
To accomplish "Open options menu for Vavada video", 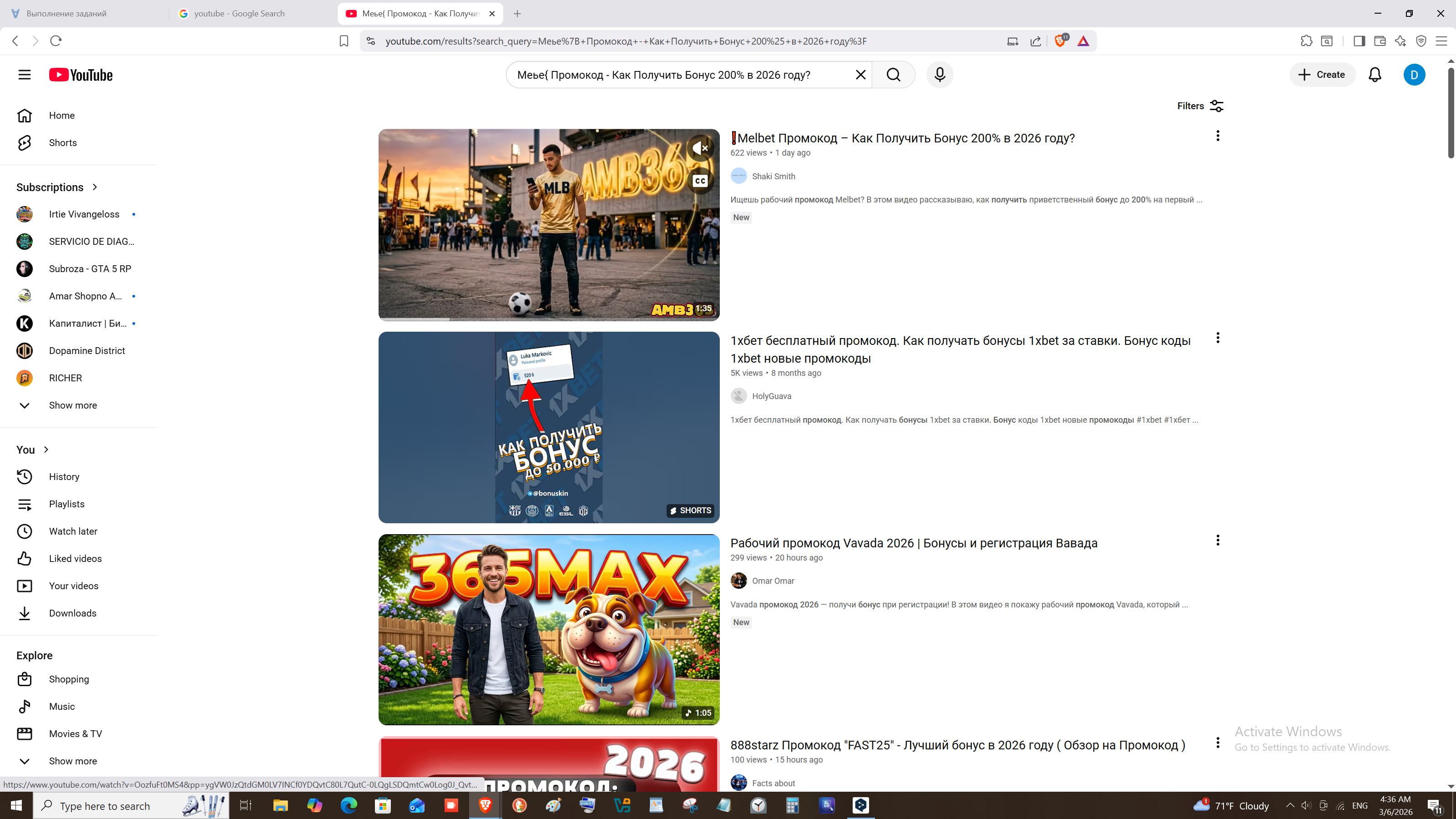I will click(1218, 541).
